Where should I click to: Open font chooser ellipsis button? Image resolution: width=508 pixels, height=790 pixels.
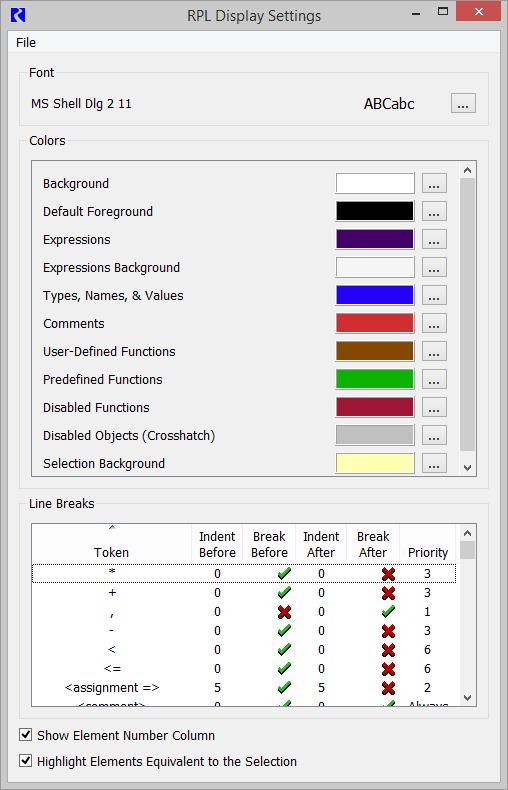(x=463, y=104)
